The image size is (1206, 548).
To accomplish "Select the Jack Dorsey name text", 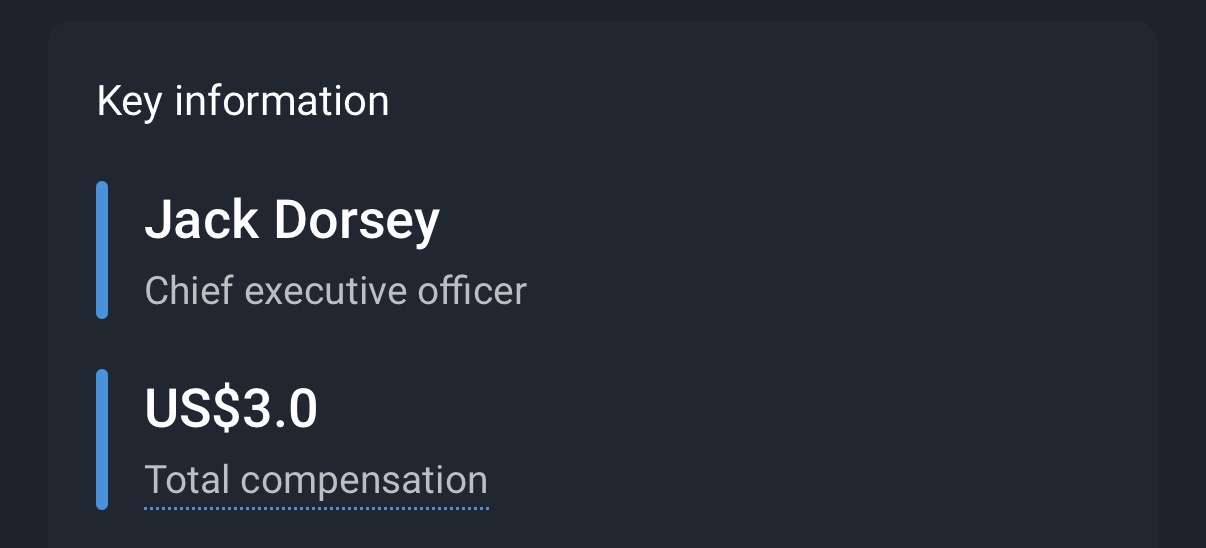I will click(292, 220).
